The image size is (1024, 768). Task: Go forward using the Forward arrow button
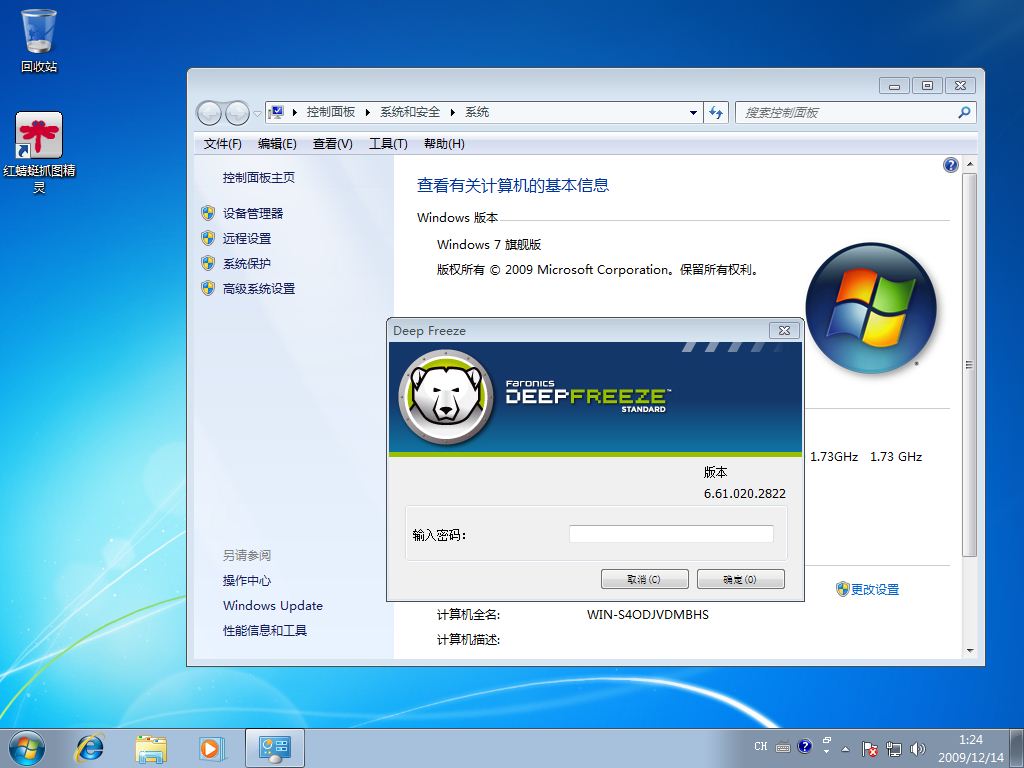click(237, 113)
